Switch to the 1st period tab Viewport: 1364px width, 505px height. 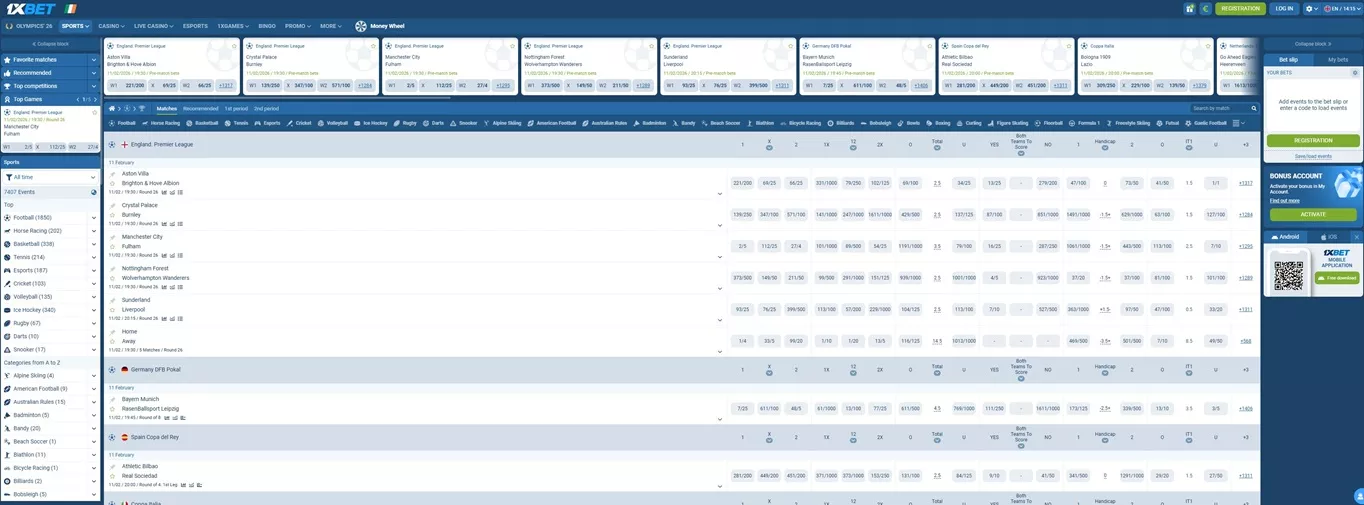(236, 108)
